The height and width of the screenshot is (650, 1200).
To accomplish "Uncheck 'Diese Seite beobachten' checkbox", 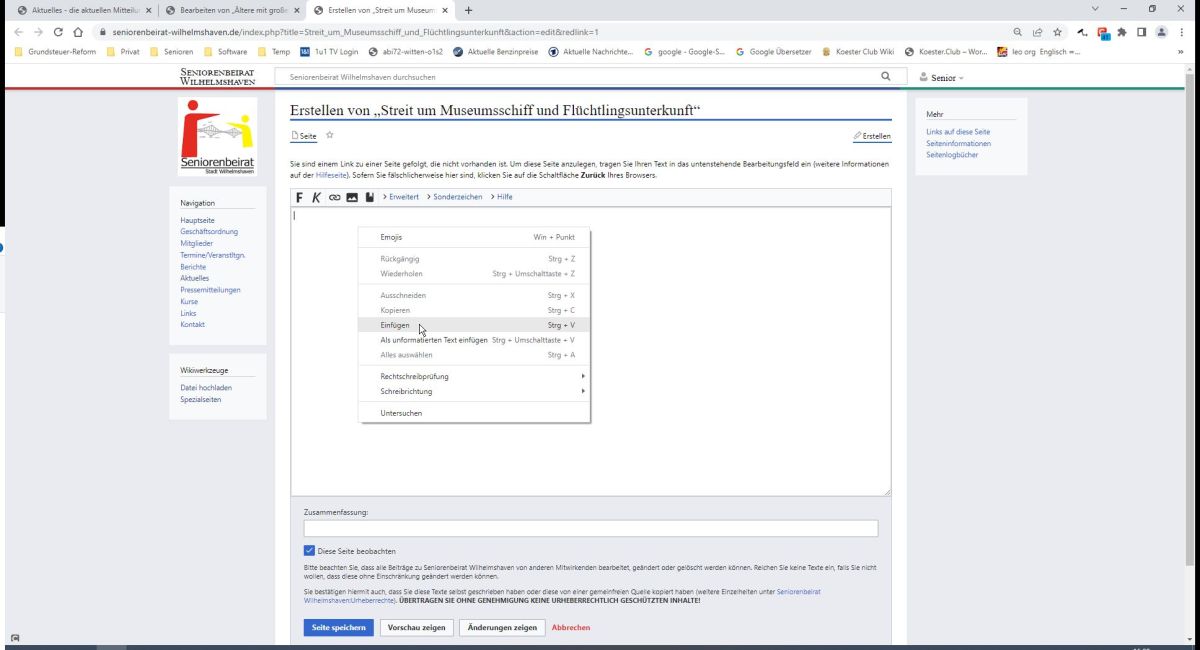I will (309, 551).
